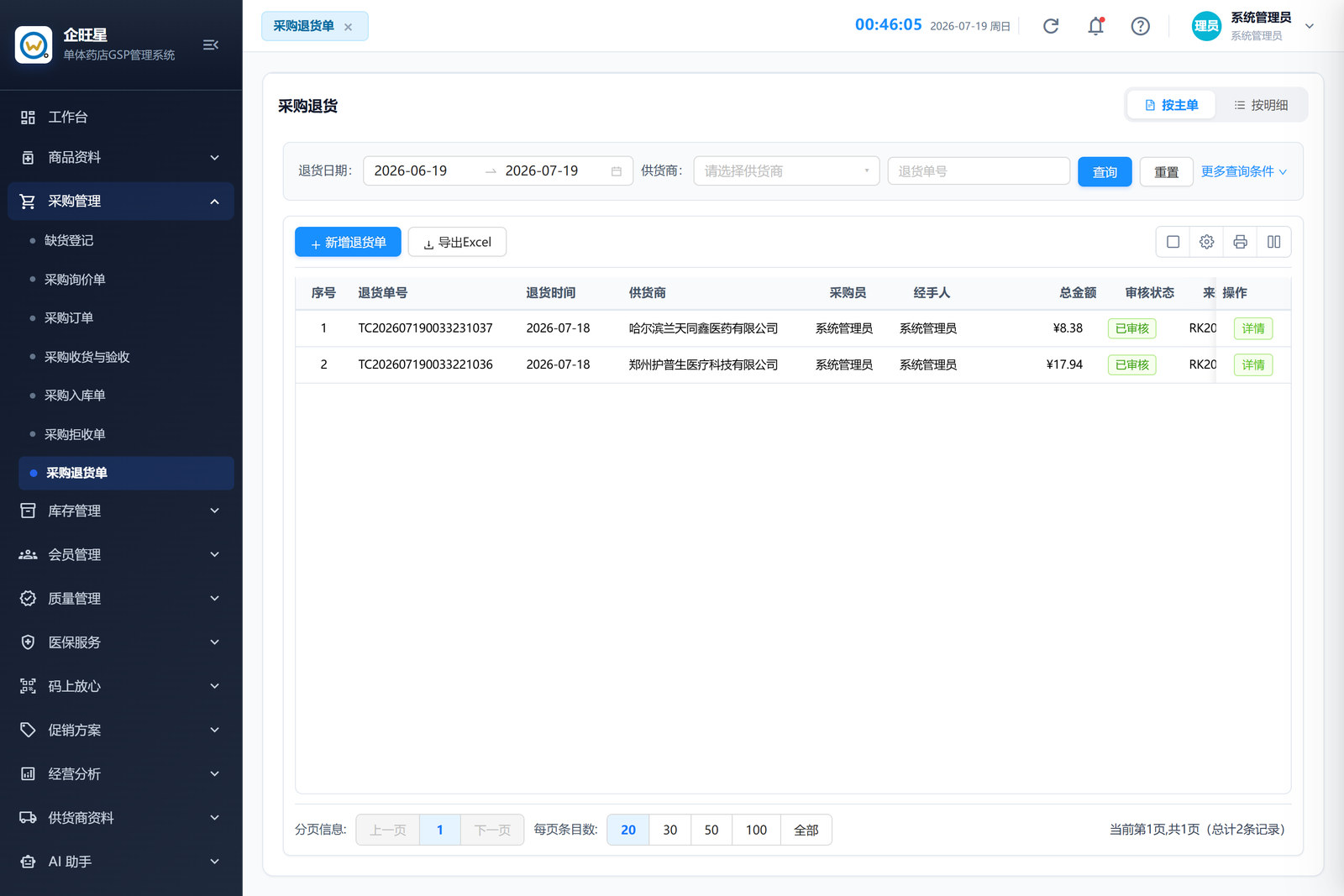This screenshot has height=896, width=1344.
Task: Click the 质量管理 badge icon
Action: point(28,598)
